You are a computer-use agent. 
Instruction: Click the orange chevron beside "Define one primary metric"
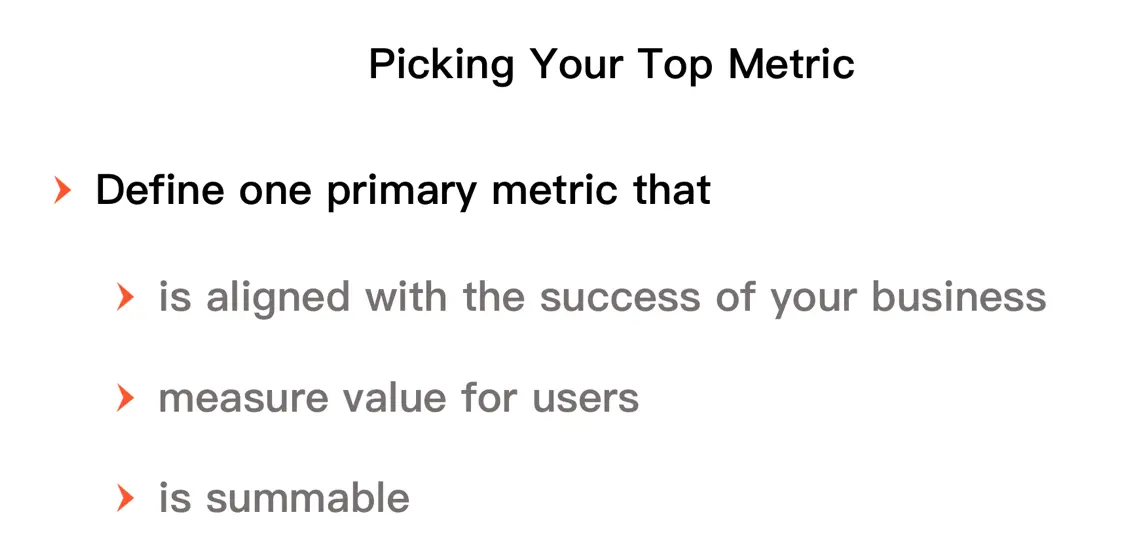pyautogui.click(x=63, y=190)
